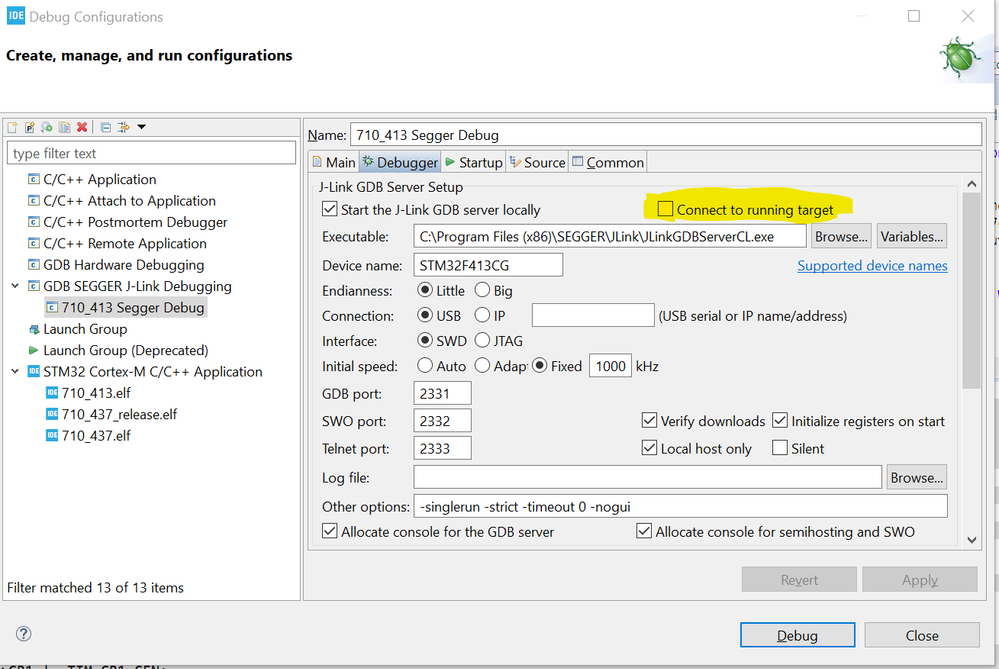Click the IDE icon beside 710_413.elf
The width and height of the screenshot is (999, 669).
(x=52, y=392)
